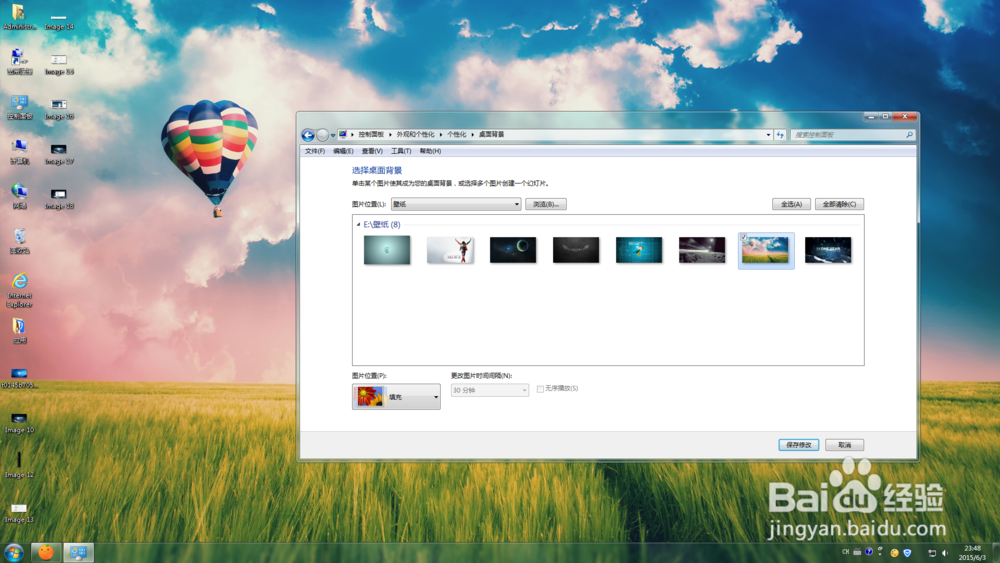
Task: Open the Image 18 desktop file
Action: (x=59, y=198)
